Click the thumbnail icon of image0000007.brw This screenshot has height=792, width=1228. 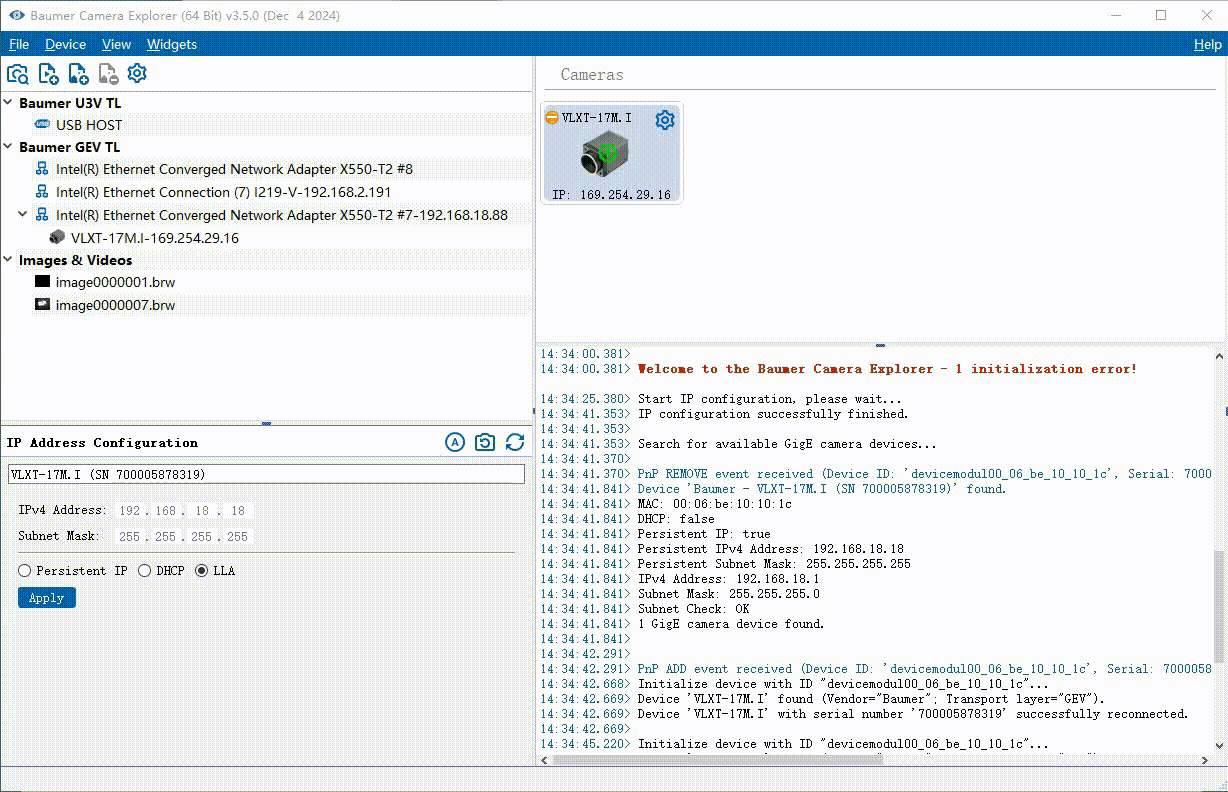[x=42, y=305]
